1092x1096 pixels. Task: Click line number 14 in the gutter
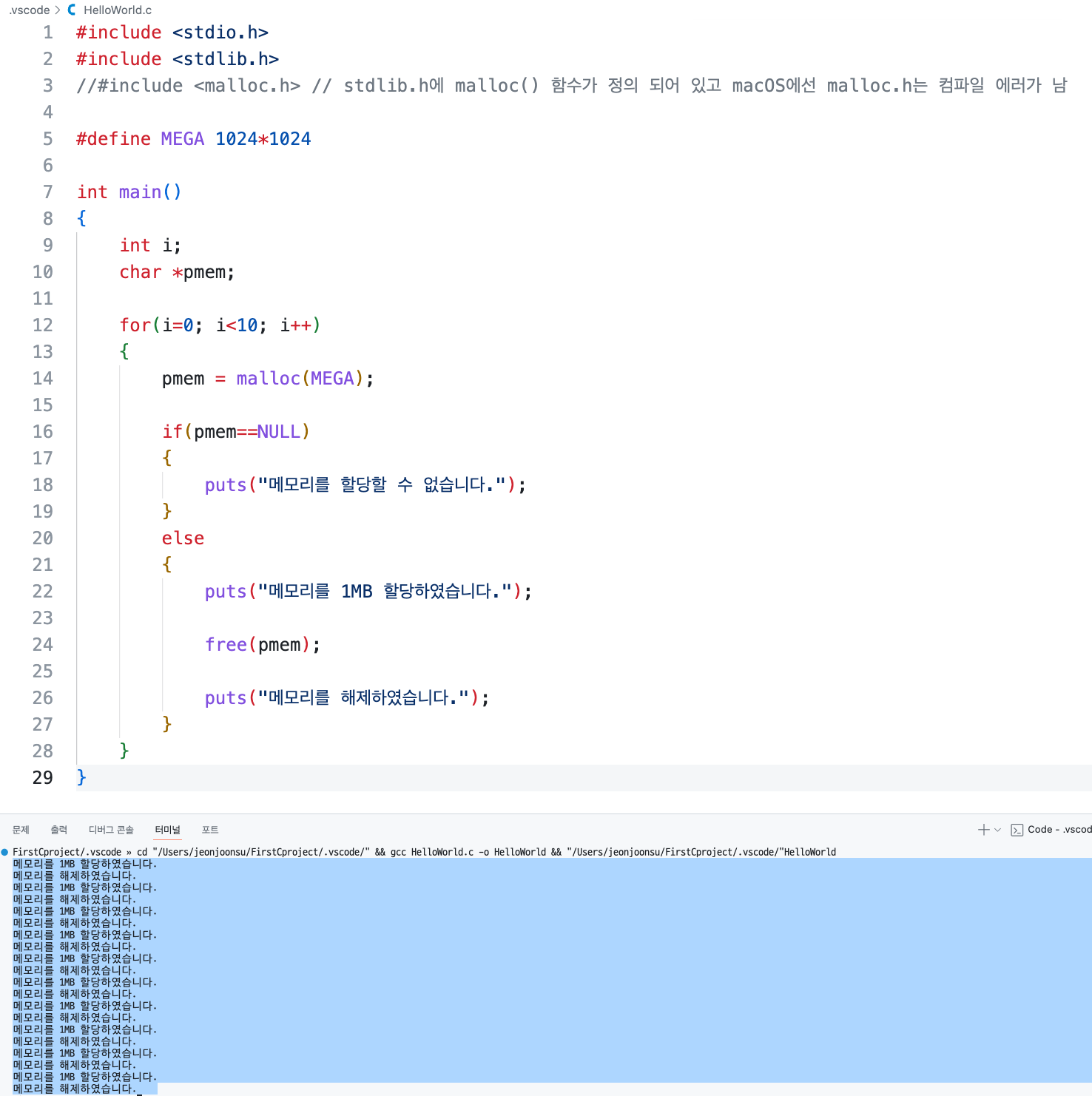coord(43,379)
